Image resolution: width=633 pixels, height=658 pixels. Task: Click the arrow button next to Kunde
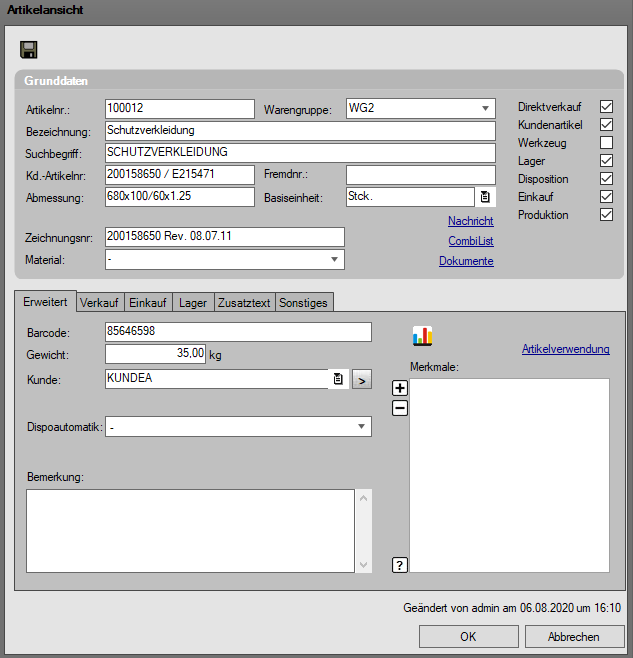point(361,379)
